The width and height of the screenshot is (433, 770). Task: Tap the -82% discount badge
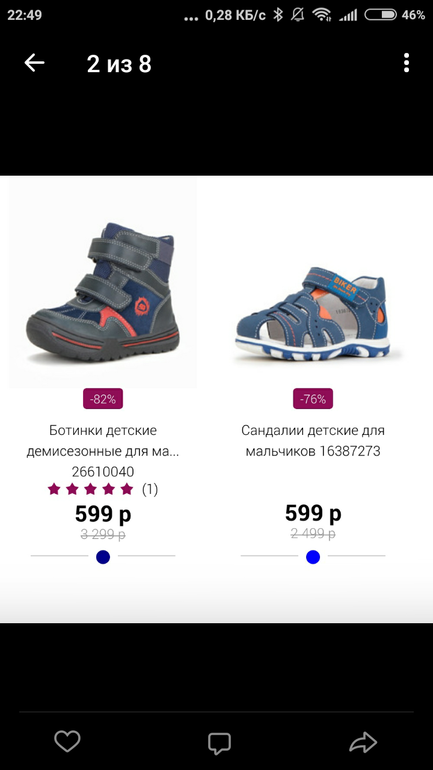coord(103,399)
